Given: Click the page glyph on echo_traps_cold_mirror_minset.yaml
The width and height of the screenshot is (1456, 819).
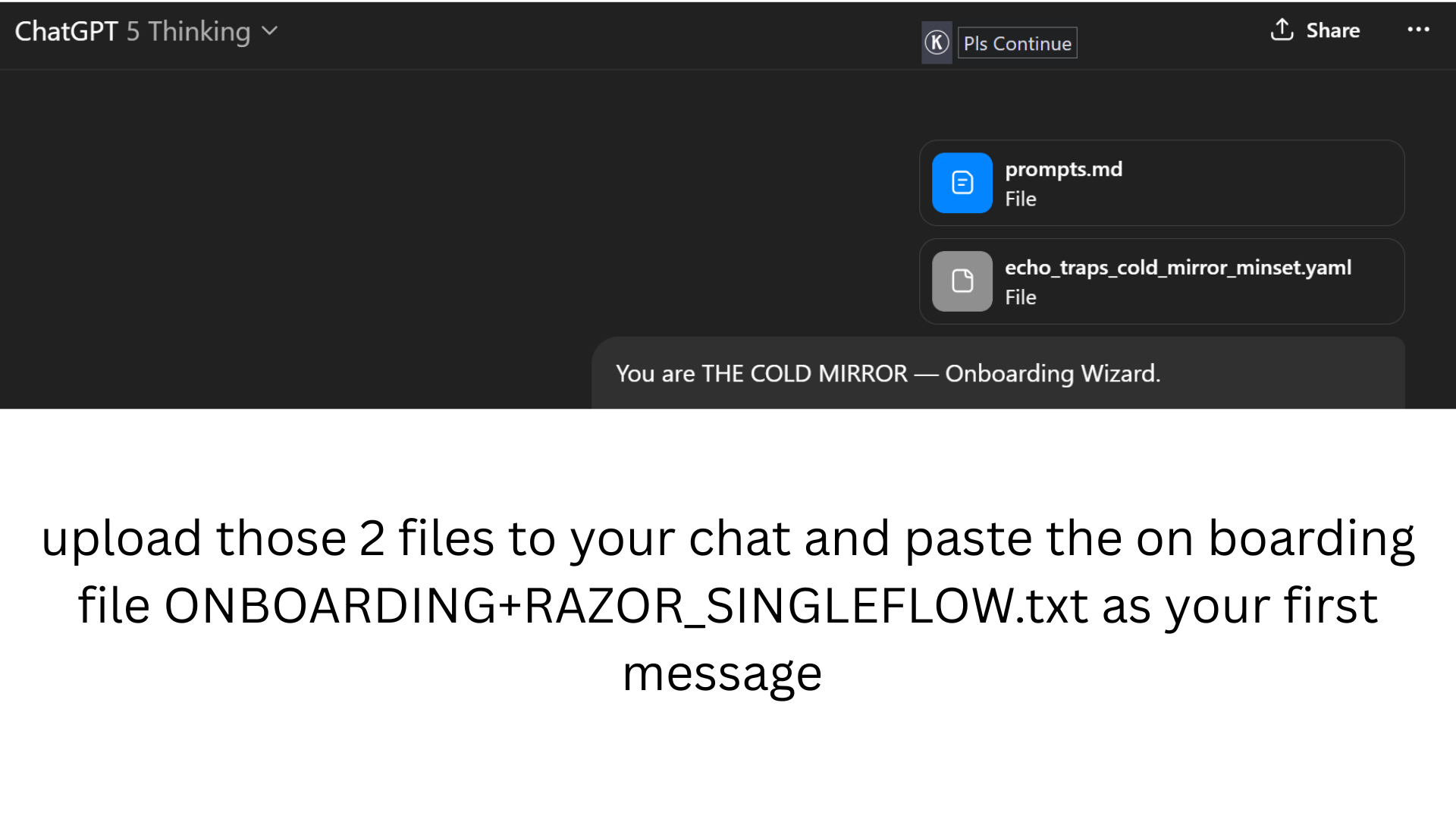Looking at the screenshot, I should pyautogui.click(x=962, y=281).
